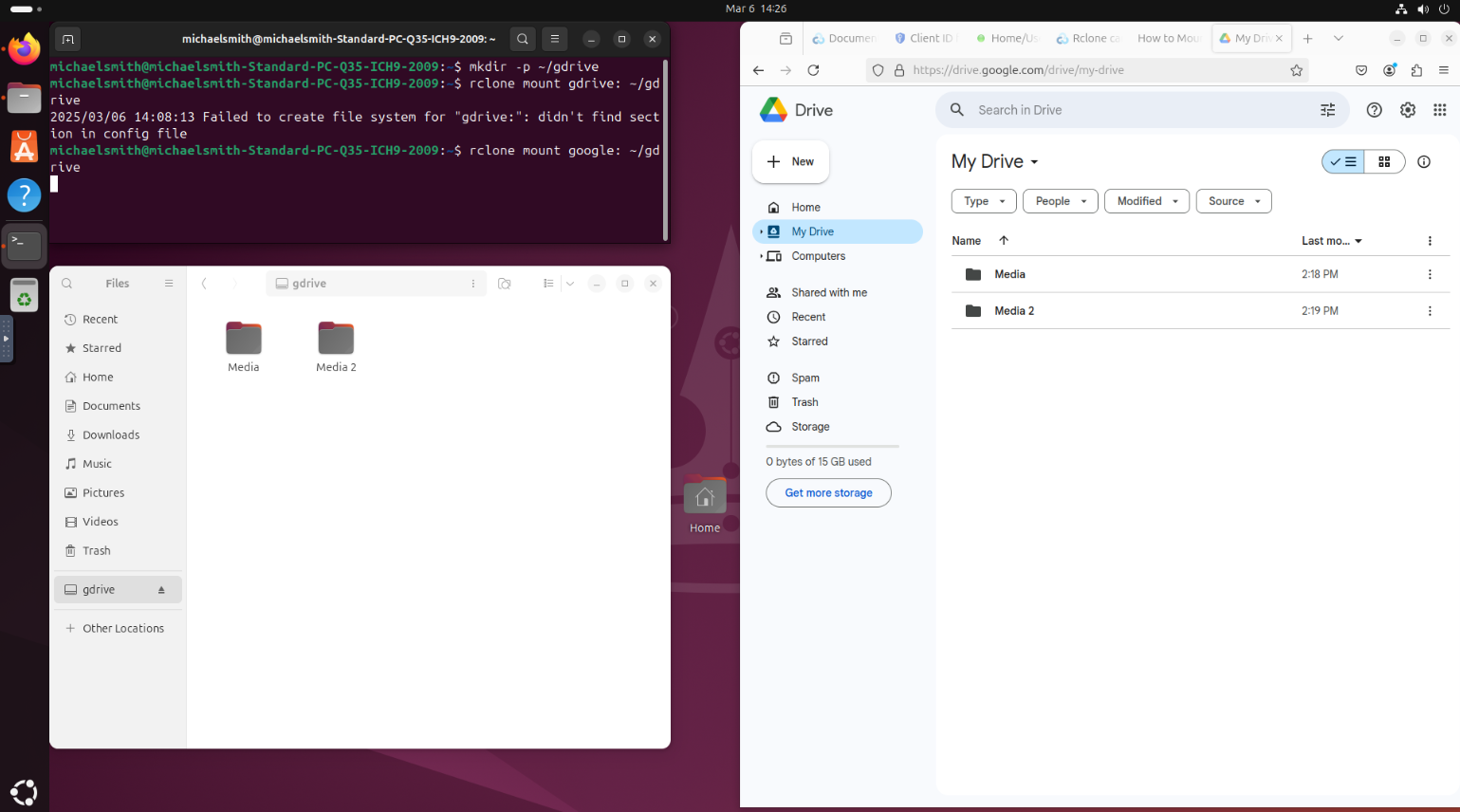
Task: Open Modified filter dropdown
Action: coord(1147,201)
